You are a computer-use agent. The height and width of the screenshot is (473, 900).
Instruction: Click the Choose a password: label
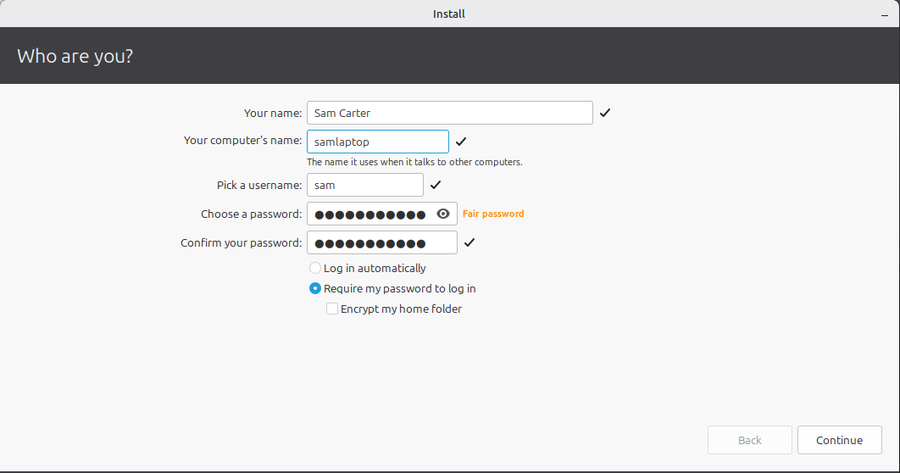pos(251,214)
